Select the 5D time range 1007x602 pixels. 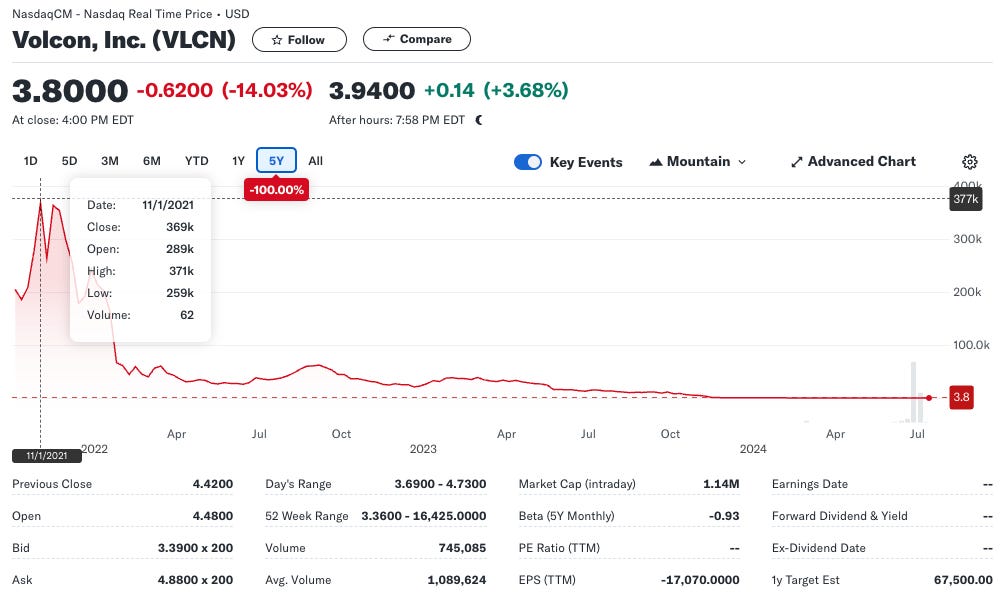[x=69, y=161]
